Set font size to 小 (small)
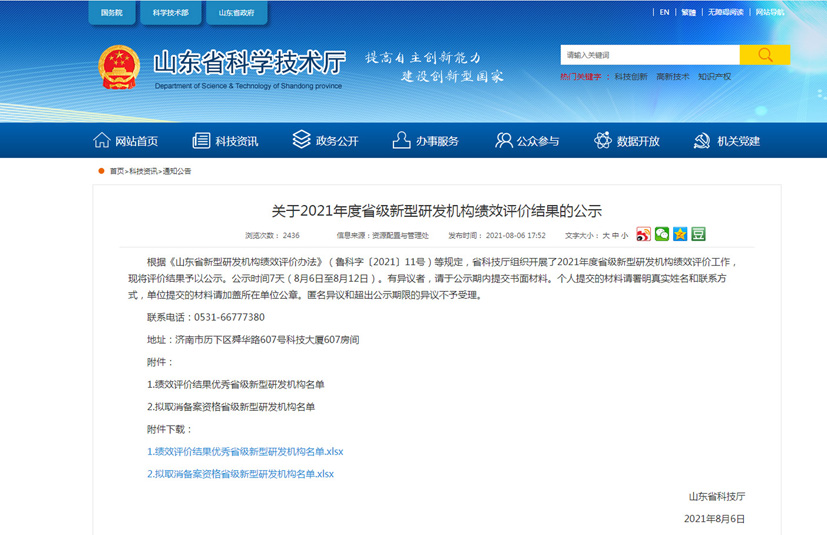This screenshot has width=827, height=535. point(625,236)
